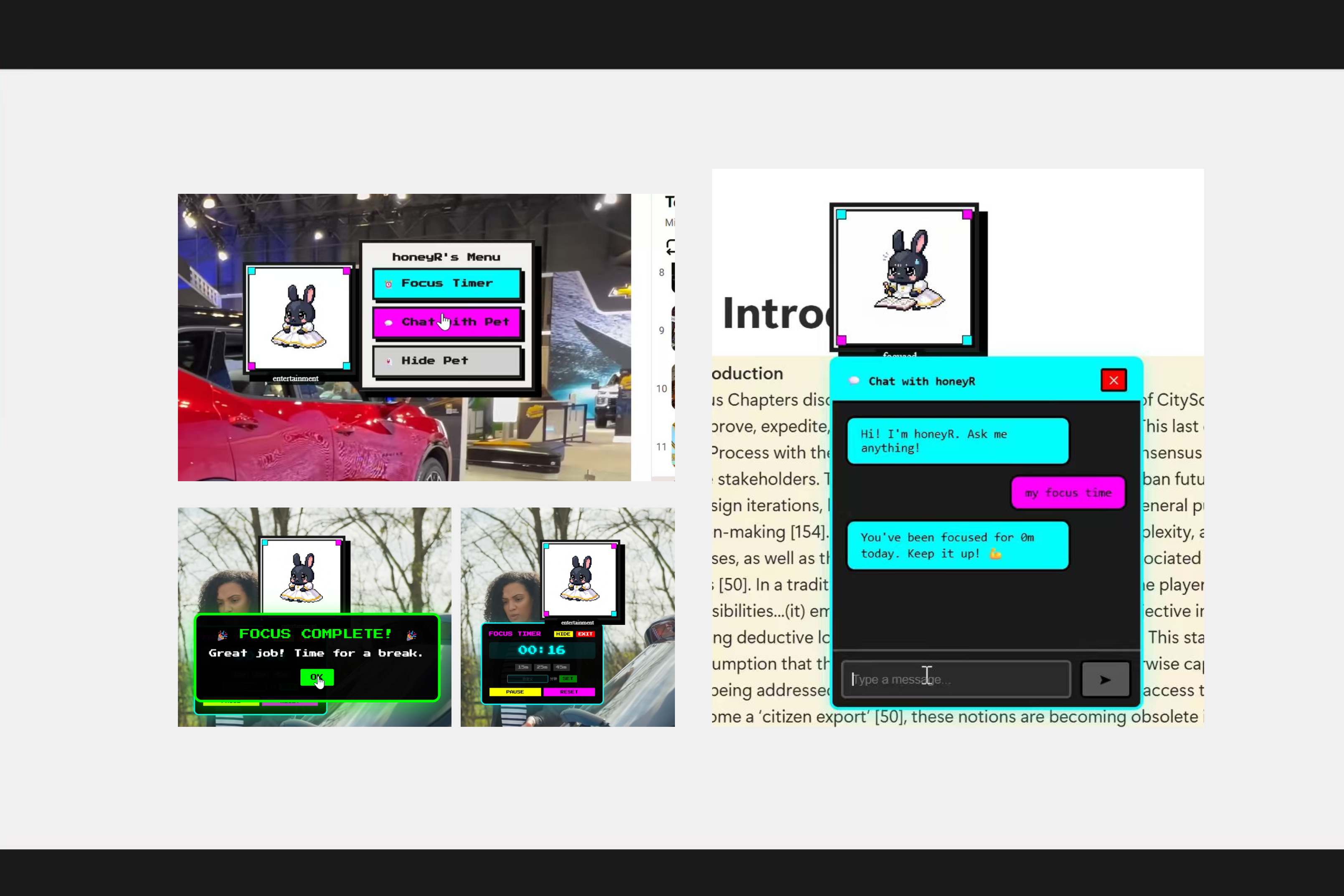Click the send arrow button in chat
The width and height of the screenshot is (1344, 896).
tap(1105, 680)
